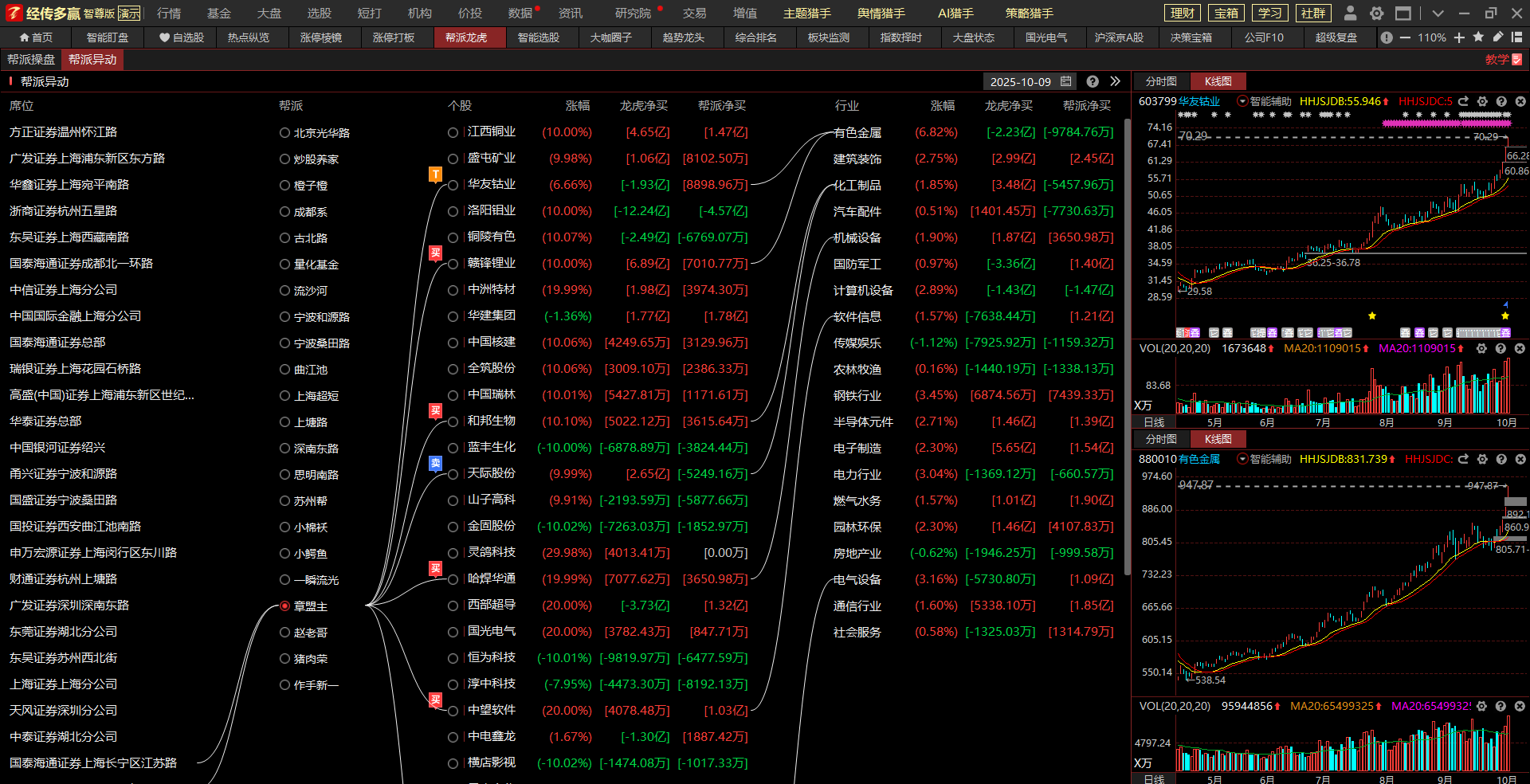The height and width of the screenshot is (784, 1530).
Task: Open the user account profile icon
Action: tap(1350, 13)
